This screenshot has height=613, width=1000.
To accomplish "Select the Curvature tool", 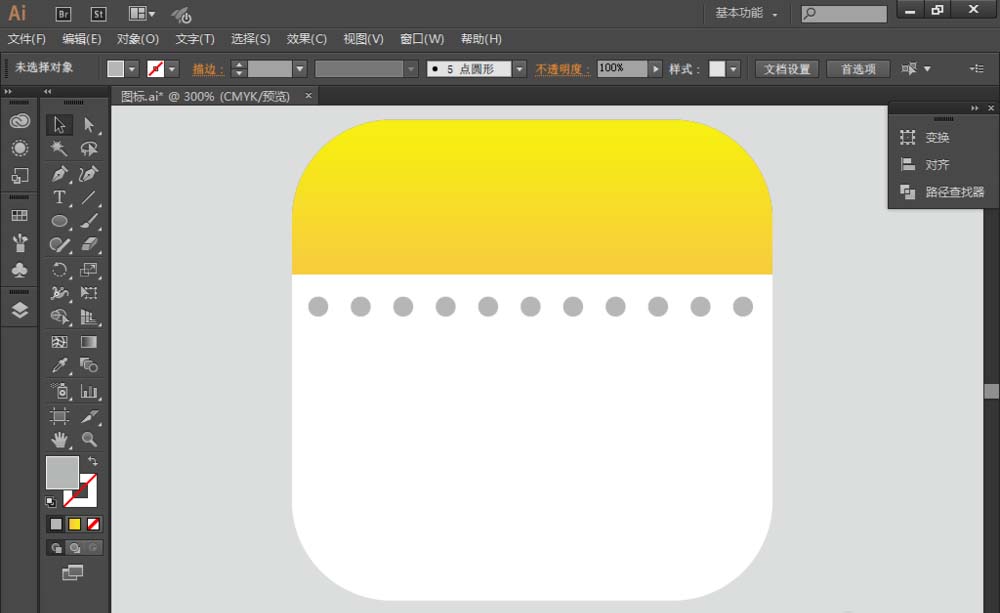I will click(89, 173).
